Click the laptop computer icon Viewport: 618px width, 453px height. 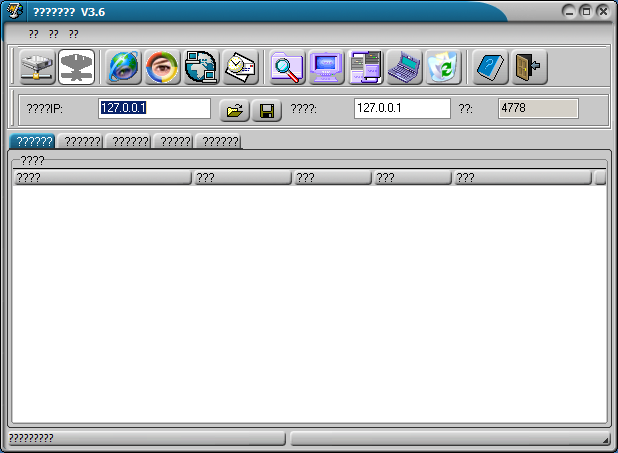(404, 67)
